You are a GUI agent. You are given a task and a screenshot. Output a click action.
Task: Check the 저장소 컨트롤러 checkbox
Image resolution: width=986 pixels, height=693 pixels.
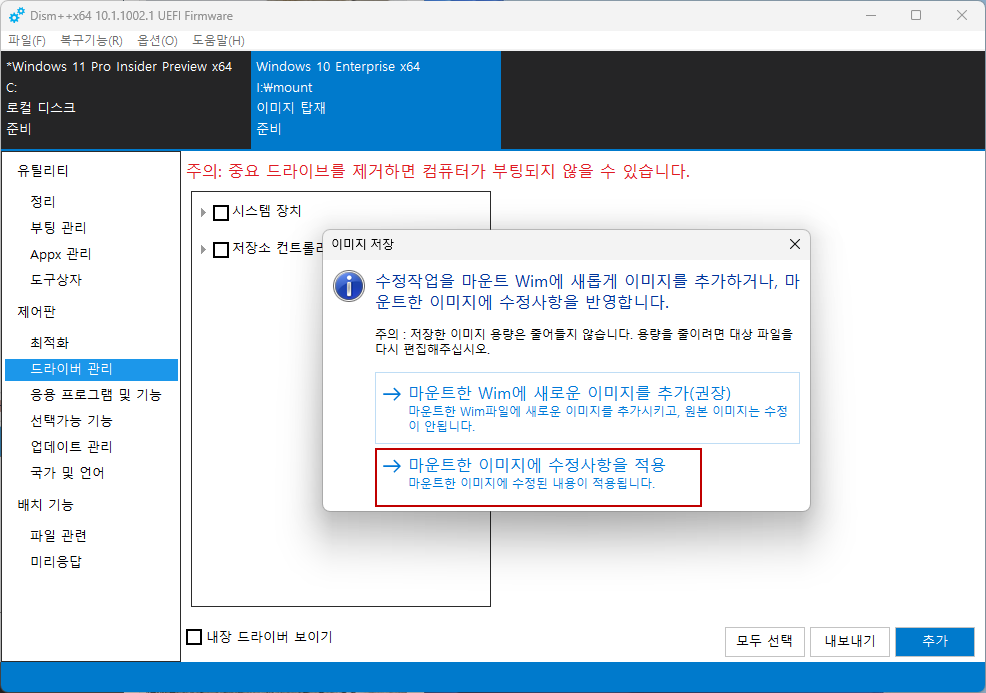click(221, 250)
